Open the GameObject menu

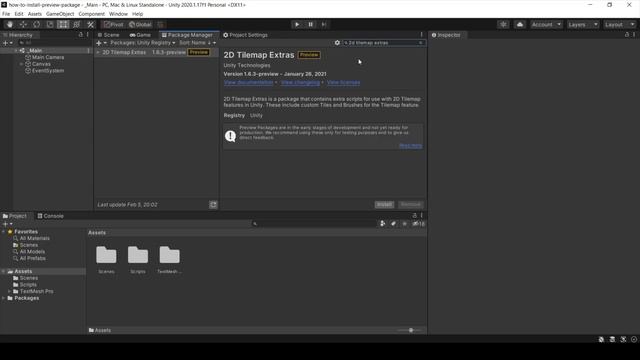(x=60, y=14)
